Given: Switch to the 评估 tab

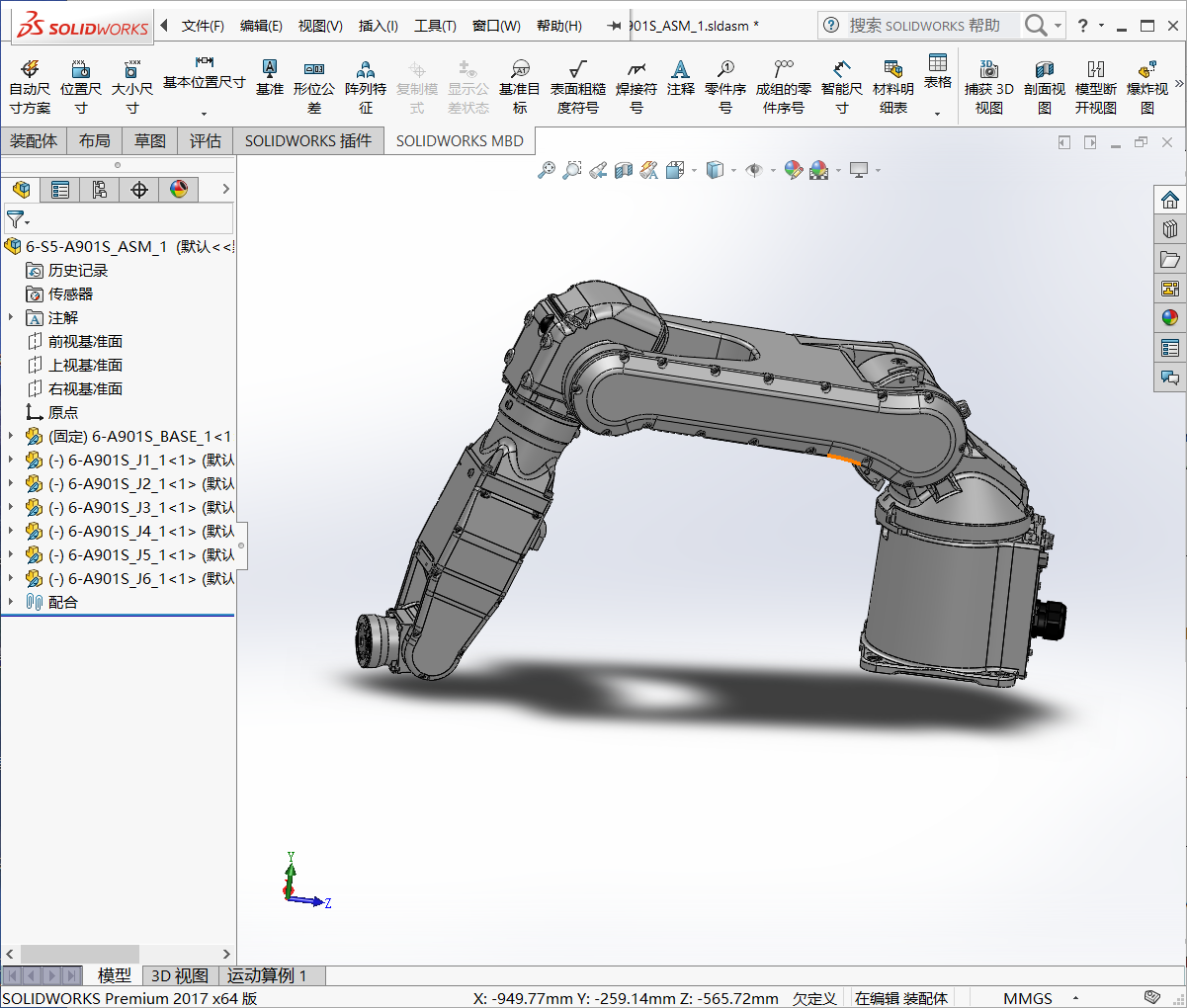Looking at the screenshot, I should [206, 141].
